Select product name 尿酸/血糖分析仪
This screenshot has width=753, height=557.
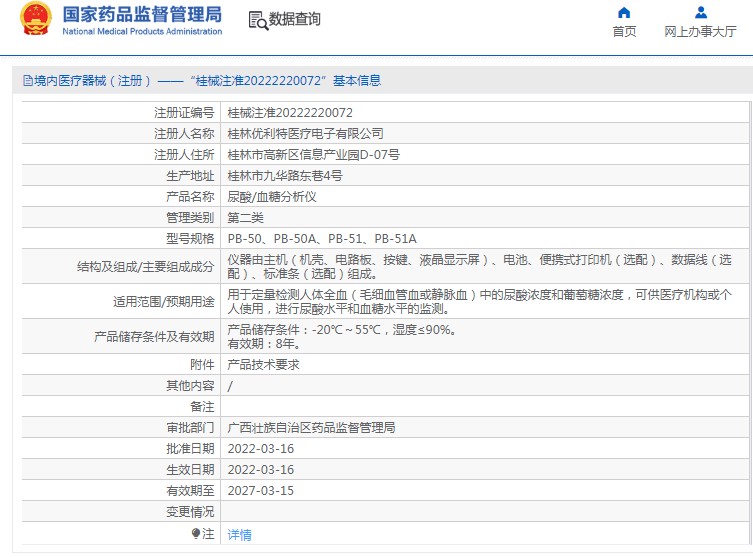(272, 197)
